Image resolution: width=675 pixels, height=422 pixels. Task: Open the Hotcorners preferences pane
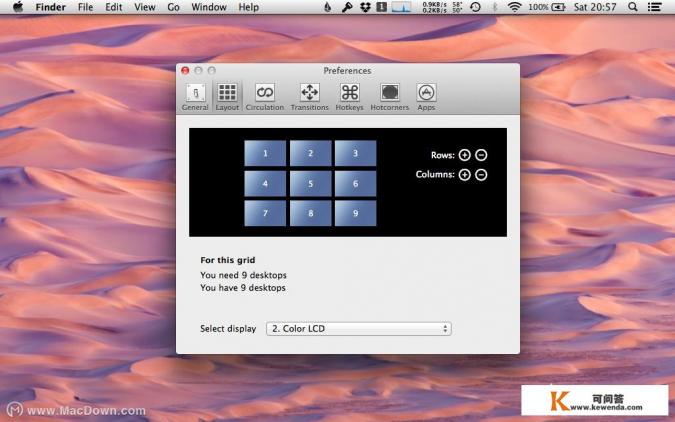click(390, 97)
